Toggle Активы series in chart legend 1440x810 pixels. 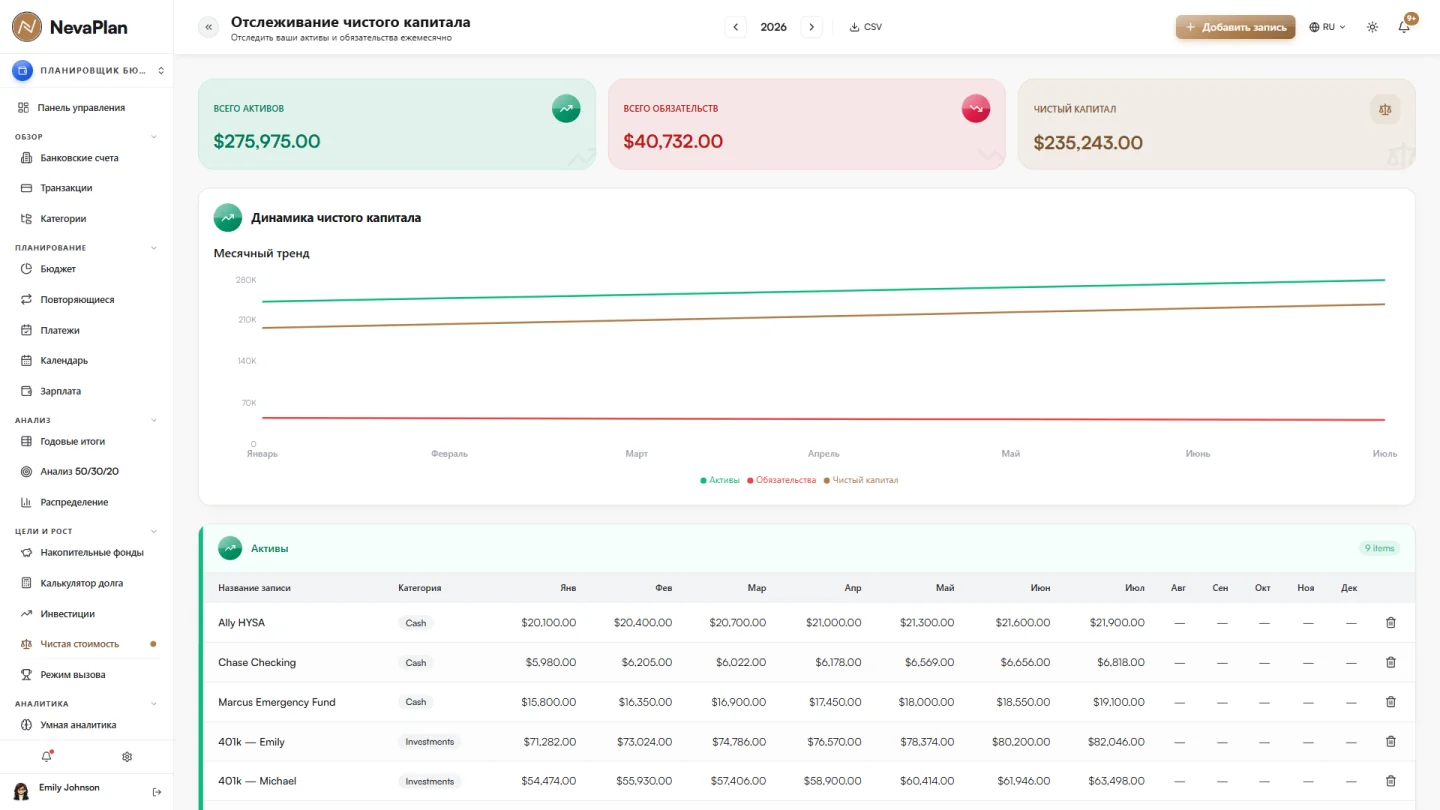point(720,480)
